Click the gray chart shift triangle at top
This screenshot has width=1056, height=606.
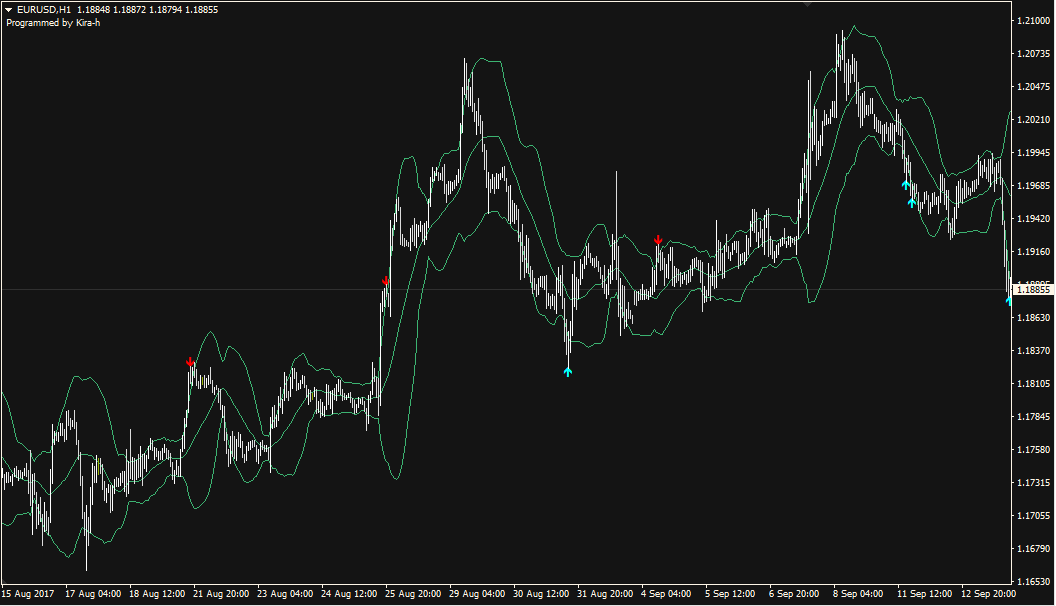pyautogui.click(x=808, y=4)
